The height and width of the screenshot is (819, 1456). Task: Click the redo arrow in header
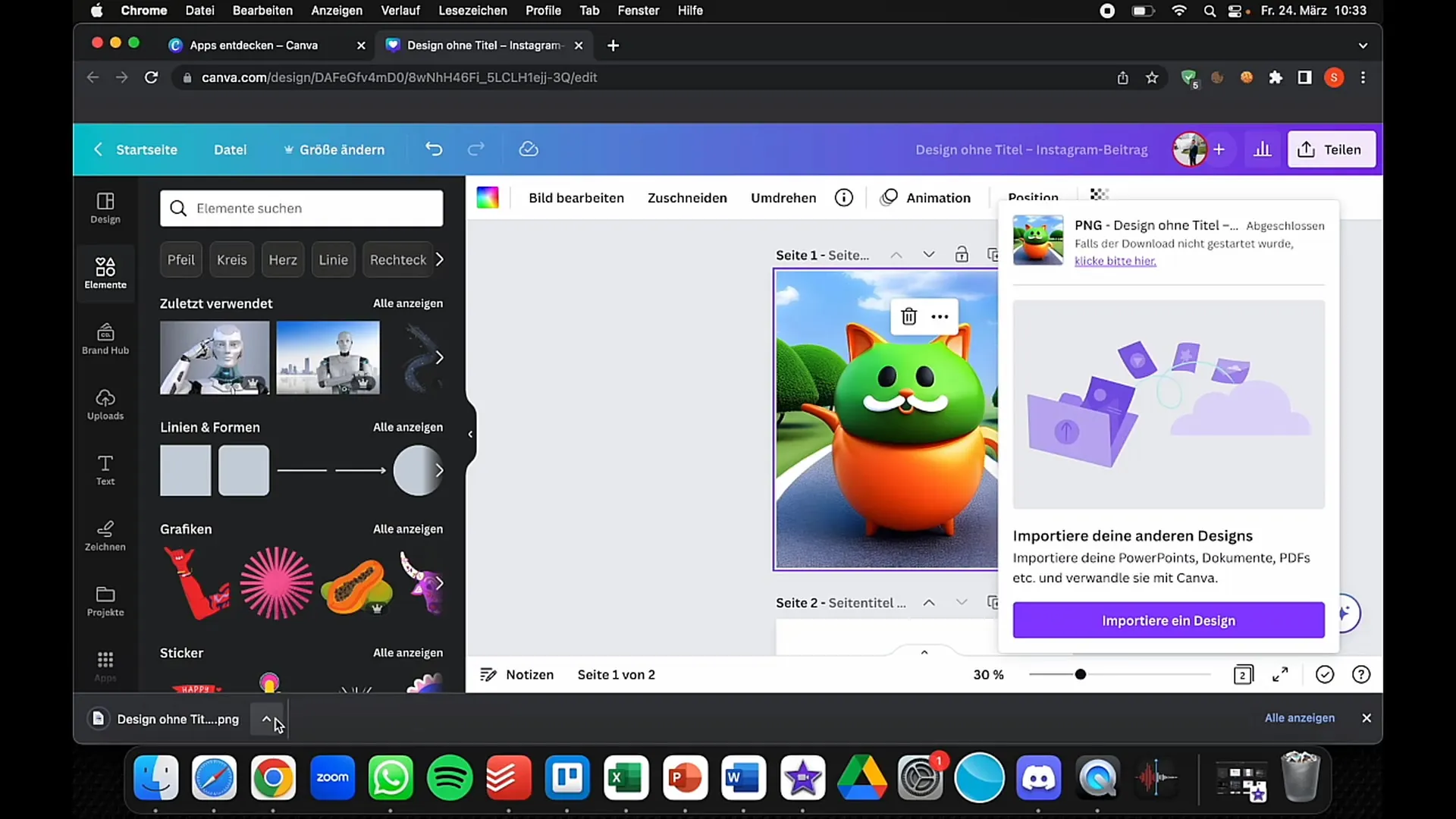(475, 149)
